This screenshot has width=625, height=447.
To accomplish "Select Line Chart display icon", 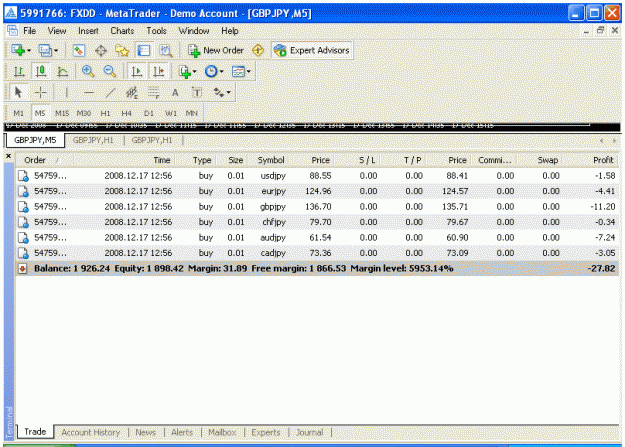I will [62, 72].
